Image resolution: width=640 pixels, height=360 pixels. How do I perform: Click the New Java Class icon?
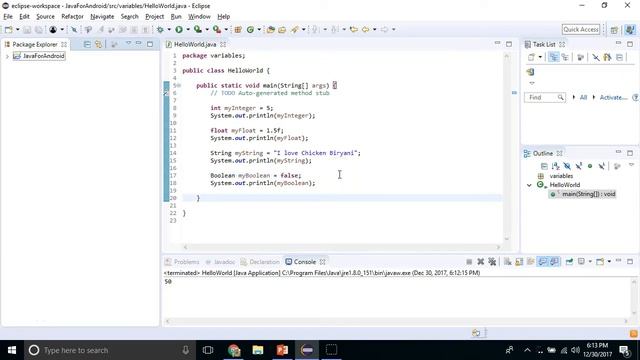250,29
